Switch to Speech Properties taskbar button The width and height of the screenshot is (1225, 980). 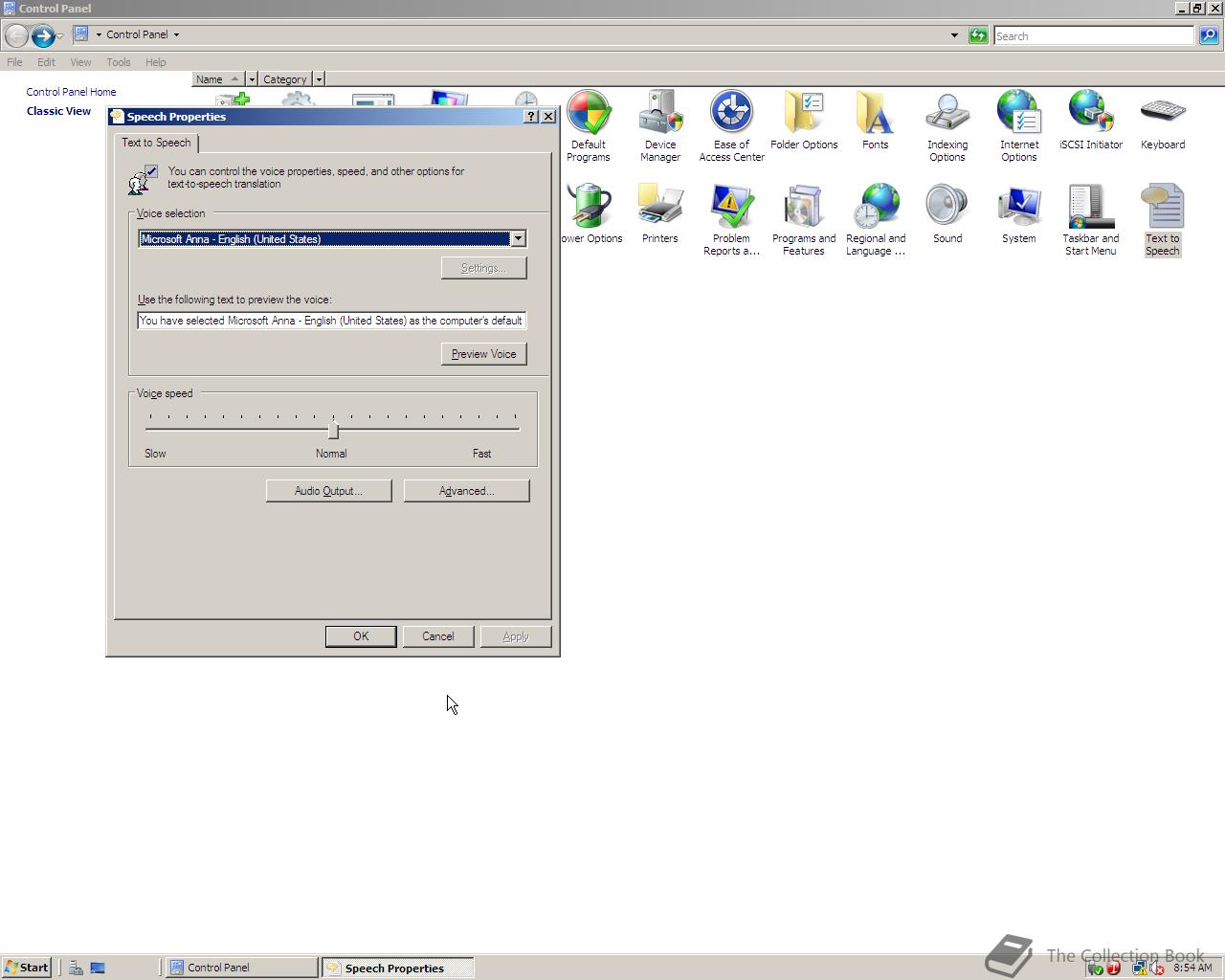(397, 968)
